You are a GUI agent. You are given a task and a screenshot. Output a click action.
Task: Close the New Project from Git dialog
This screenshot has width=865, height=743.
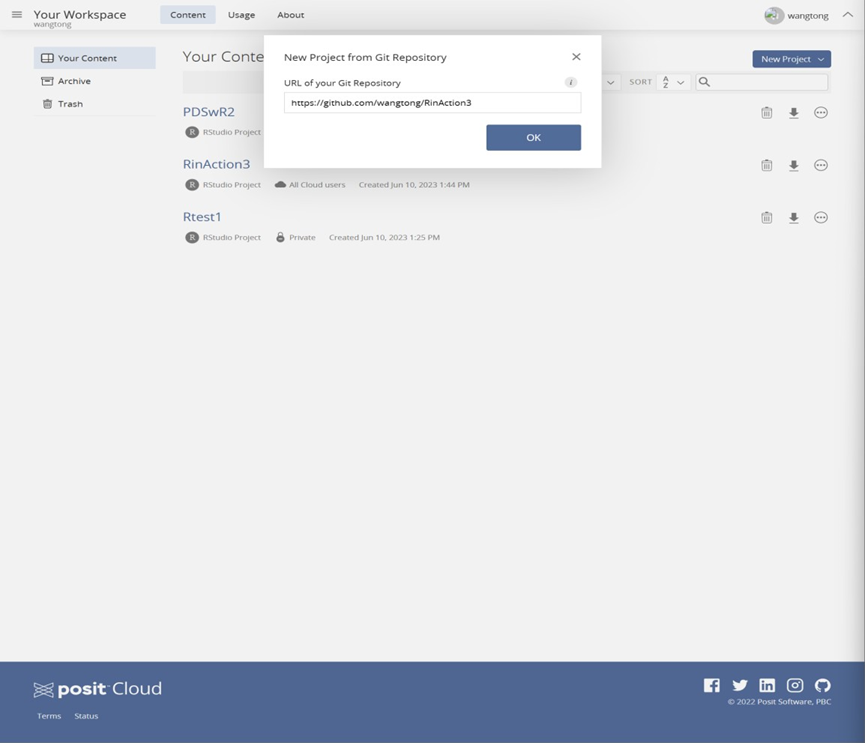click(x=576, y=57)
